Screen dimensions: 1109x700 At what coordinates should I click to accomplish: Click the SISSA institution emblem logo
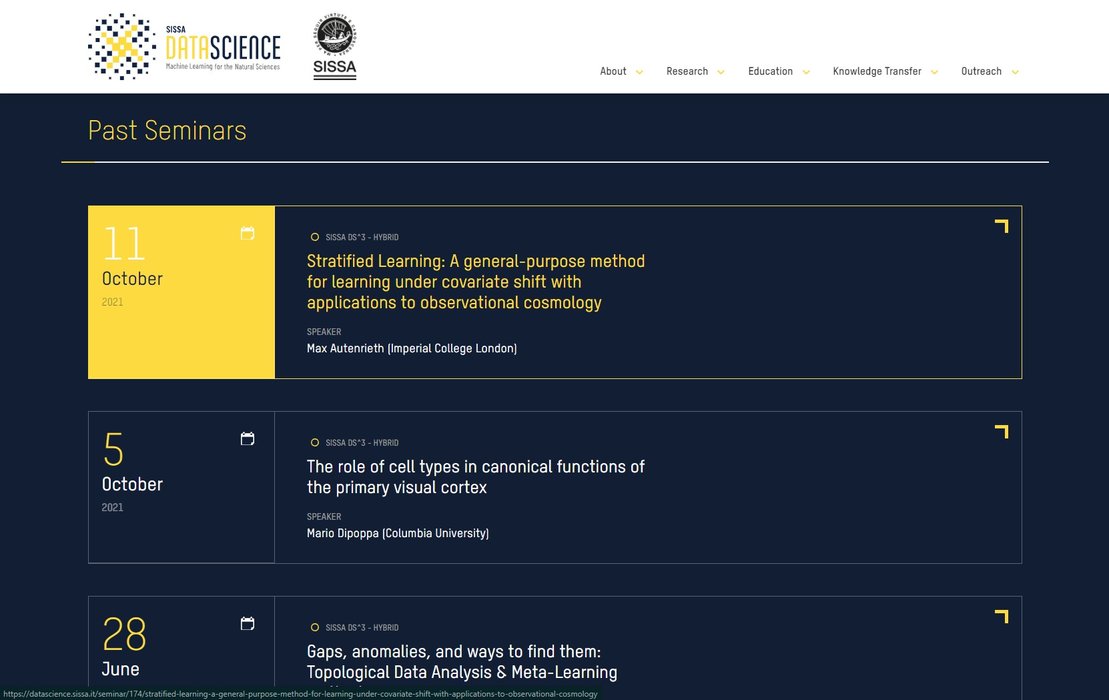pos(335,47)
